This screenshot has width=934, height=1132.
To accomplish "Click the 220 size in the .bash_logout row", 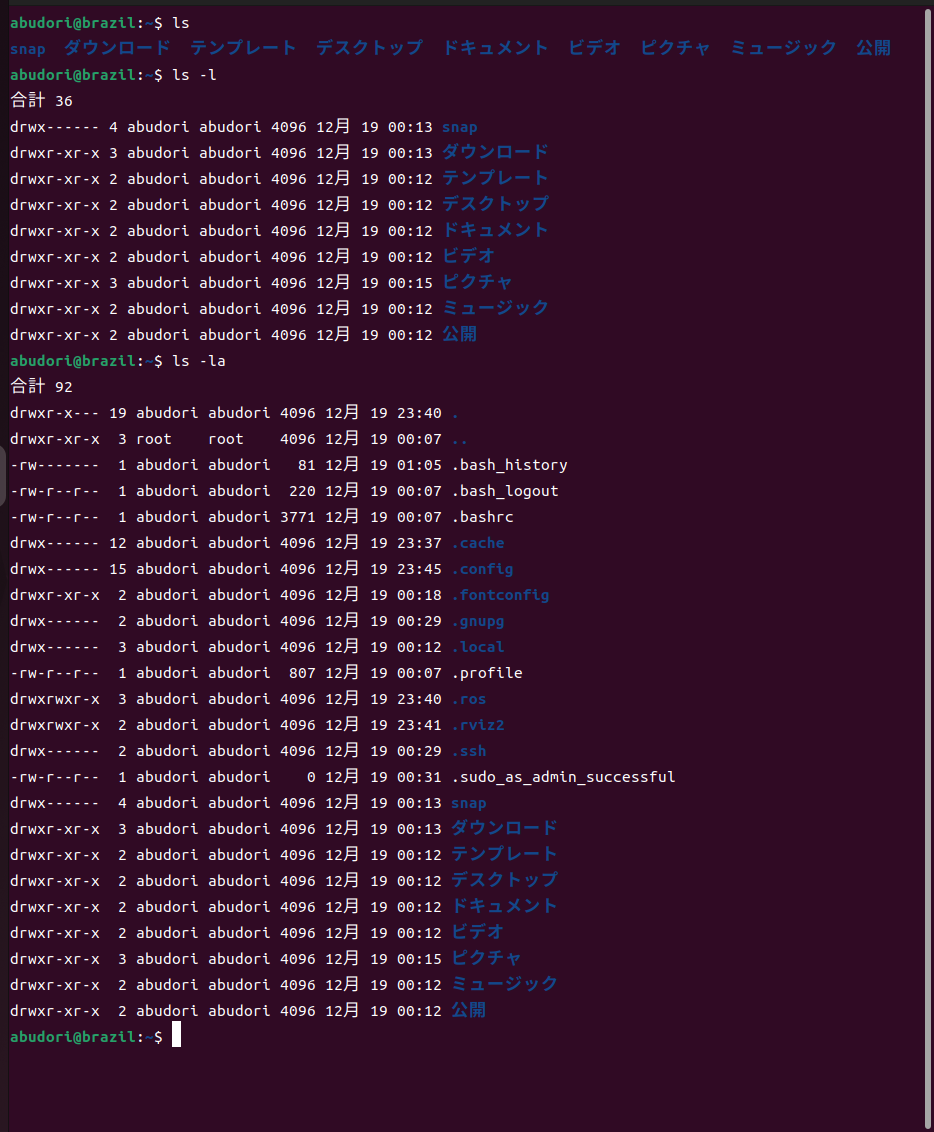I will pos(302,491).
